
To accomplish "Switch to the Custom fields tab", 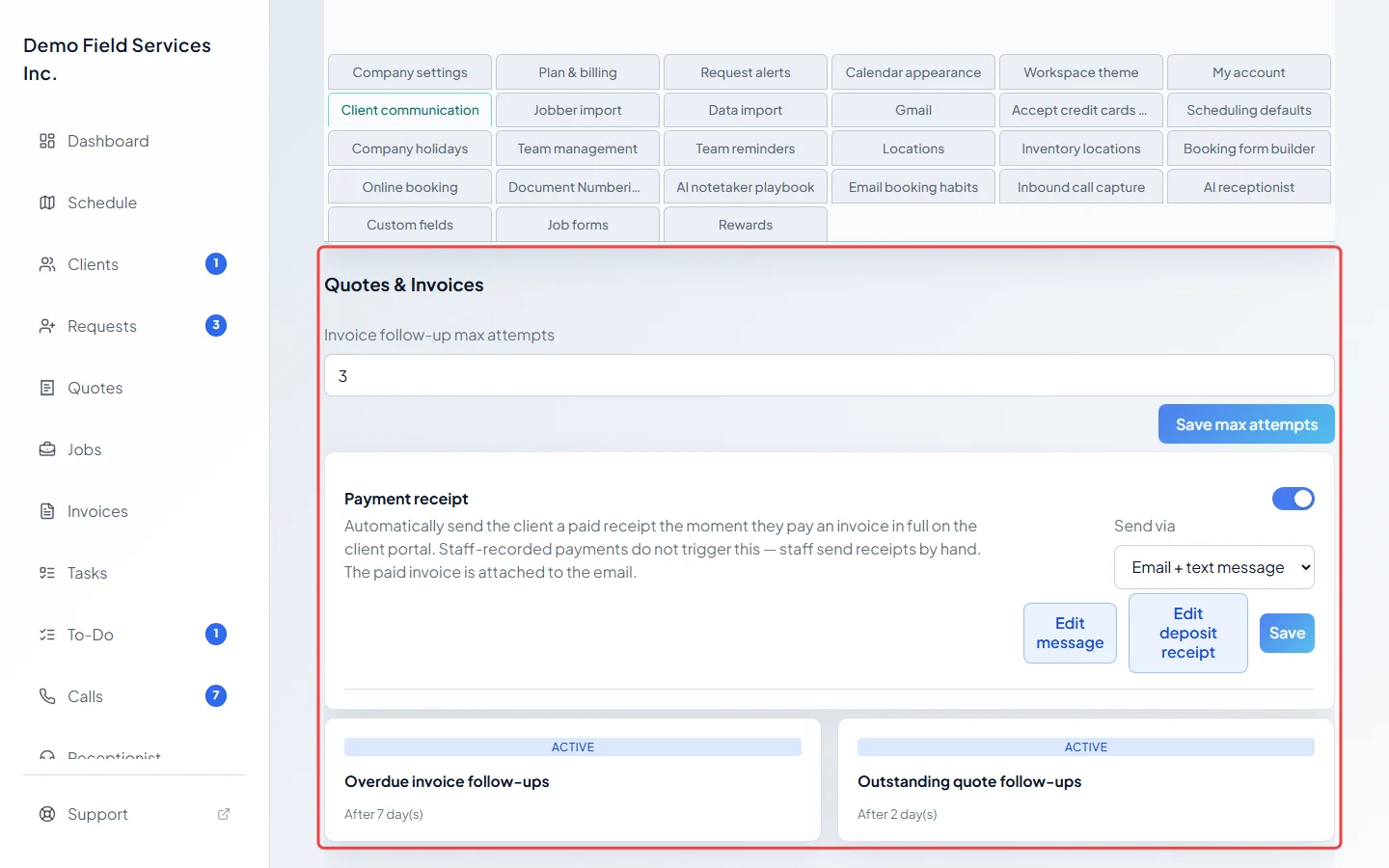I will [x=410, y=225].
